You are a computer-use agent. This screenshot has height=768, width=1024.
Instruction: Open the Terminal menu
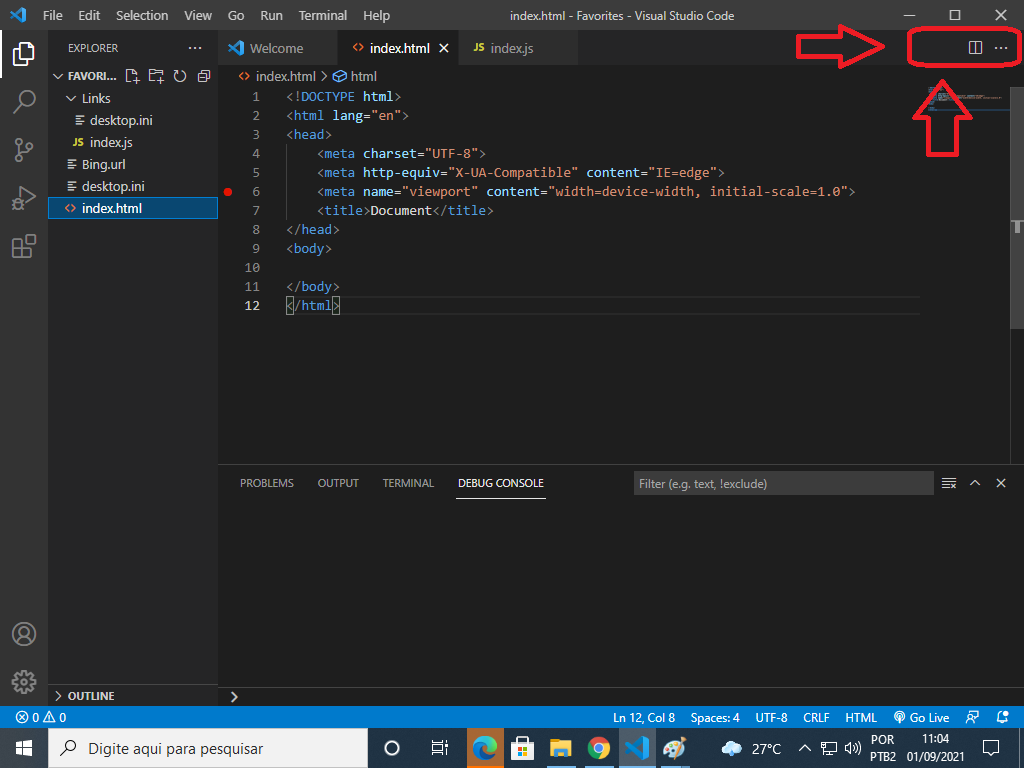coord(323,15)
